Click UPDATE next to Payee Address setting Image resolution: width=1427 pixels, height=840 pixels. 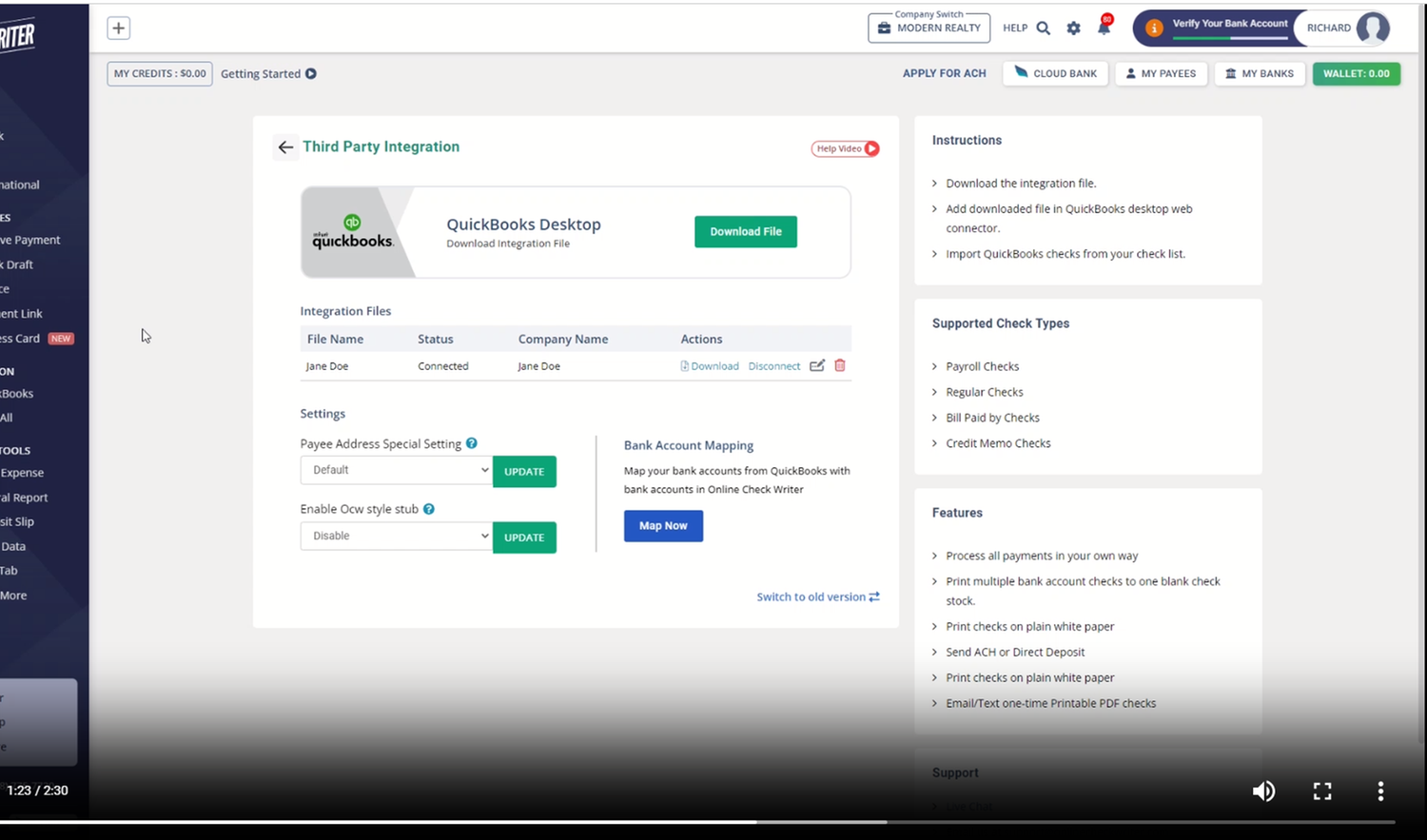coord(524,472)
